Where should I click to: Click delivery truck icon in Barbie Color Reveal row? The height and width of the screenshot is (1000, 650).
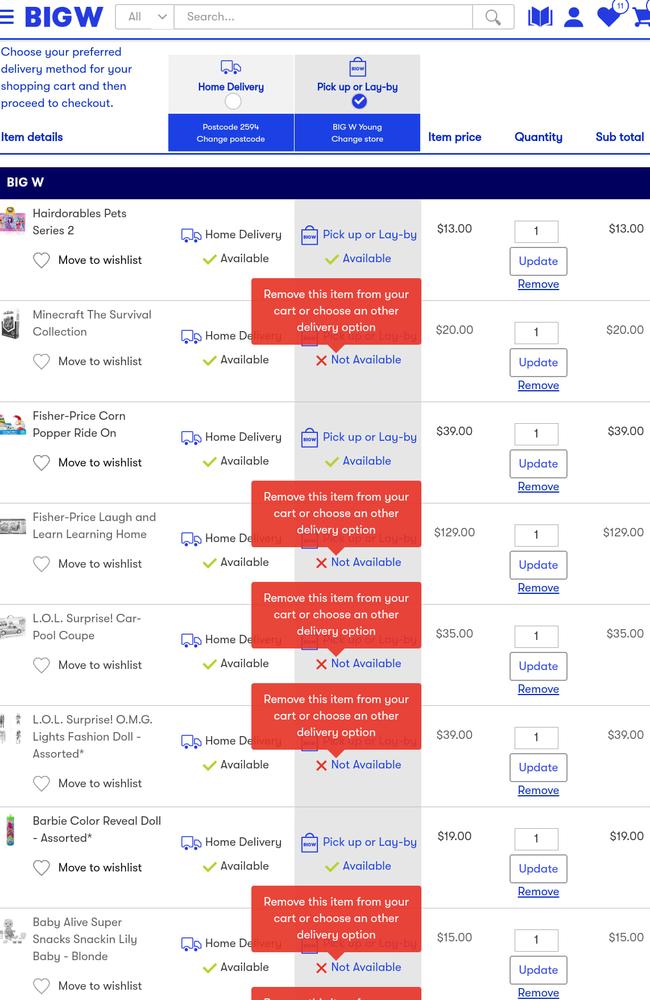pyautogui.click(x=191, y=843)
